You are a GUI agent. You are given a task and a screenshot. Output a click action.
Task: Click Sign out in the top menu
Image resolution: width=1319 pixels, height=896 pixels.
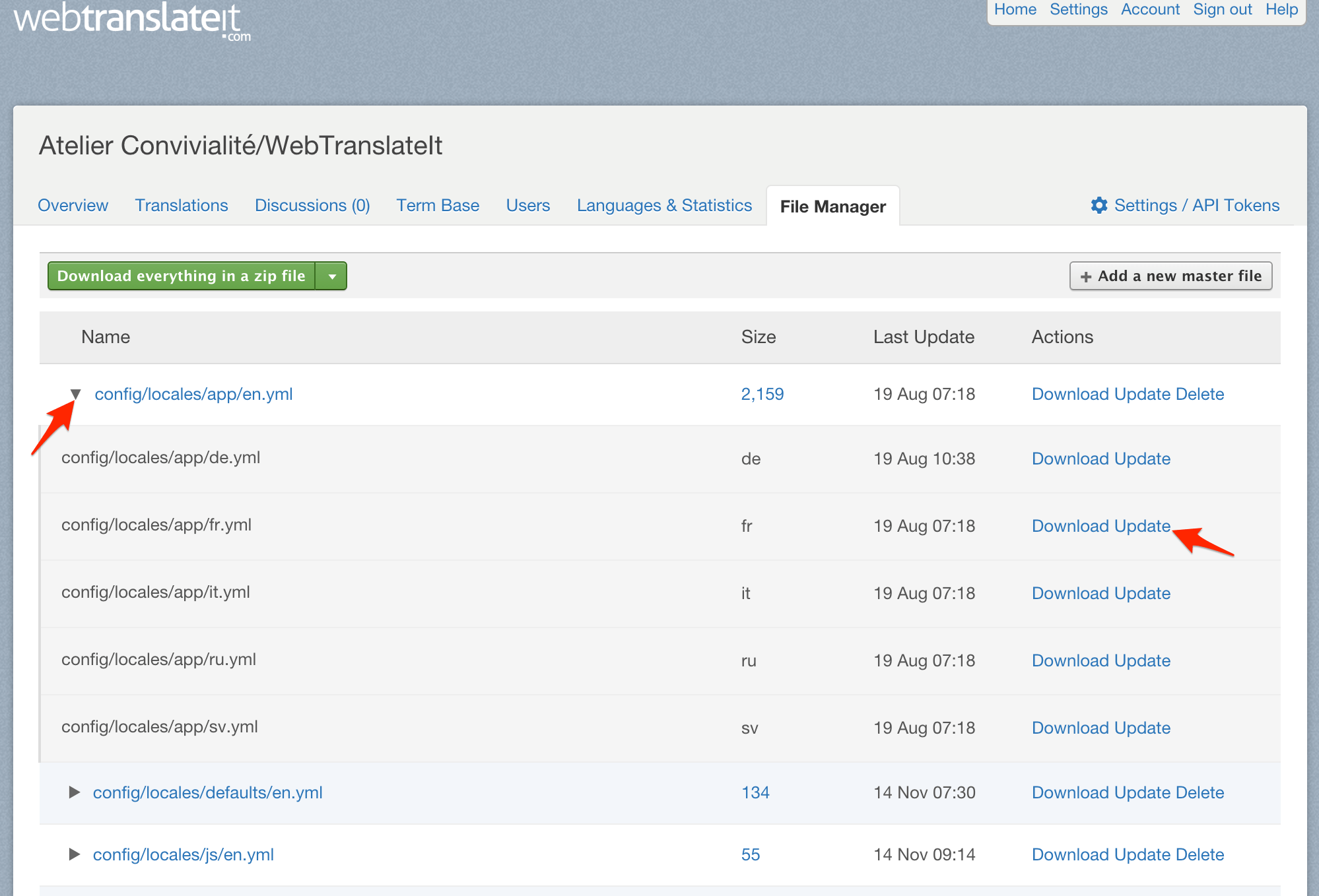tap(1222, 10)
